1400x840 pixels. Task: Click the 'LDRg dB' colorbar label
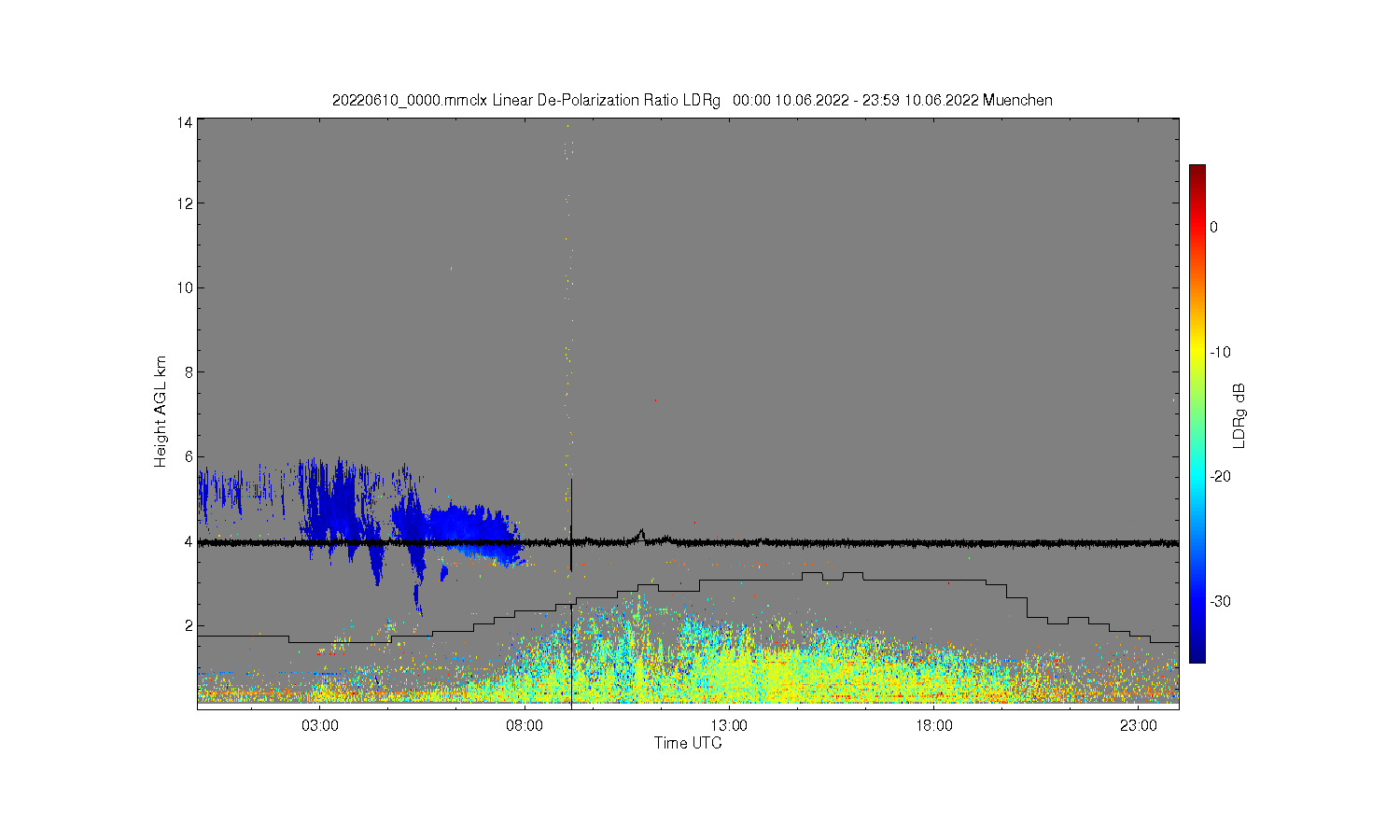pos(1239,415)
